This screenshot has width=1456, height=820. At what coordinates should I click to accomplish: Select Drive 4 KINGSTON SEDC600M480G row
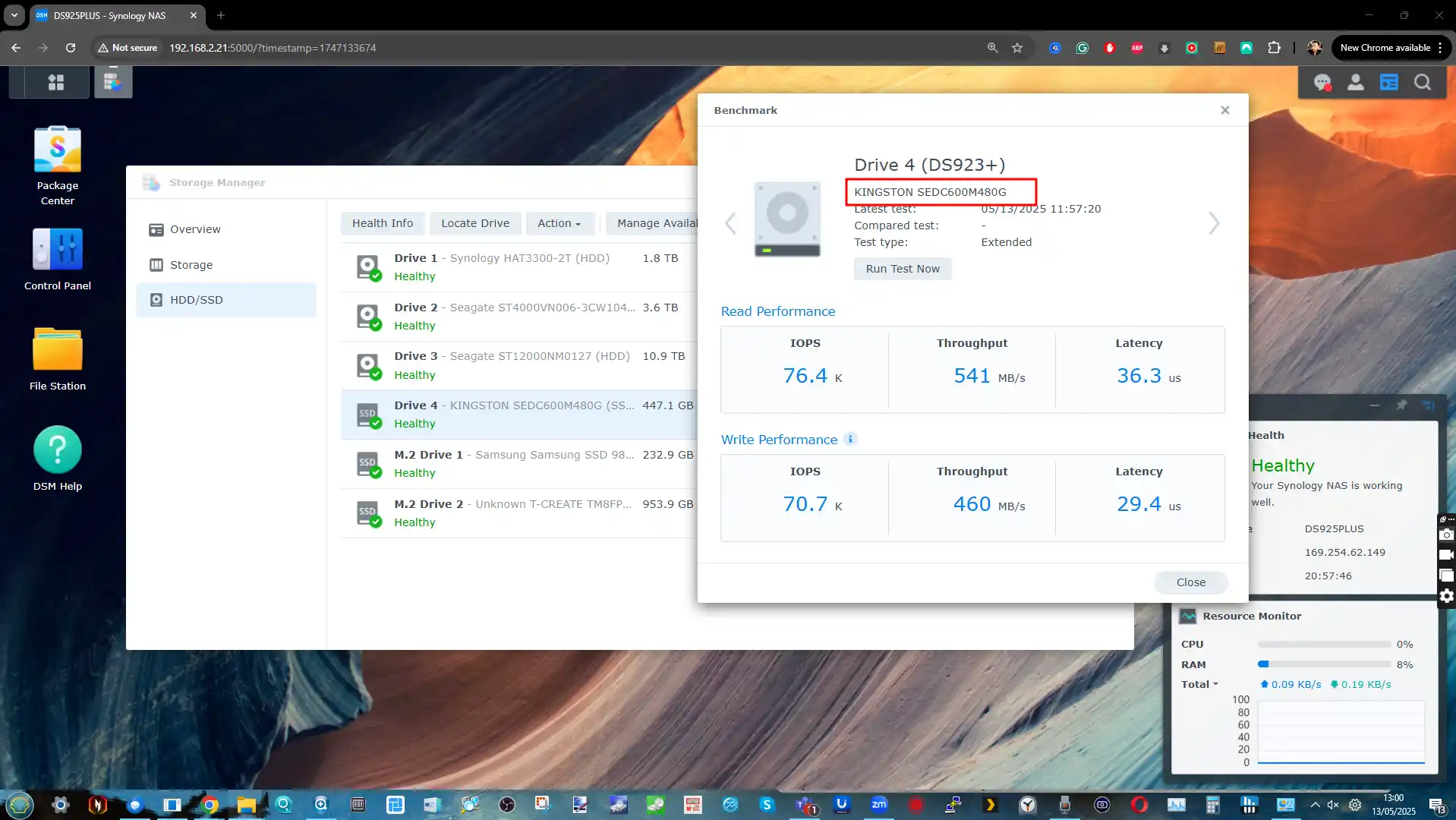tap(518, 415)
